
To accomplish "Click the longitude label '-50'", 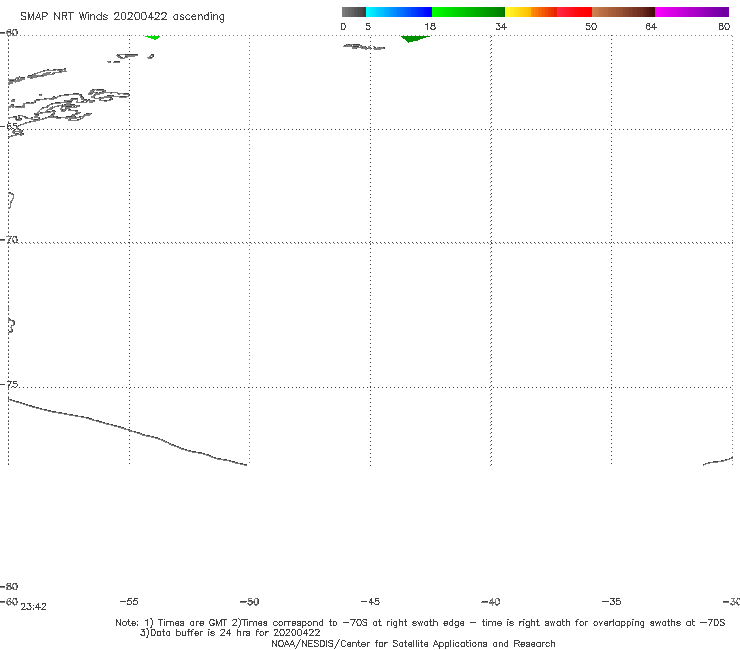I will click(249, 601).
